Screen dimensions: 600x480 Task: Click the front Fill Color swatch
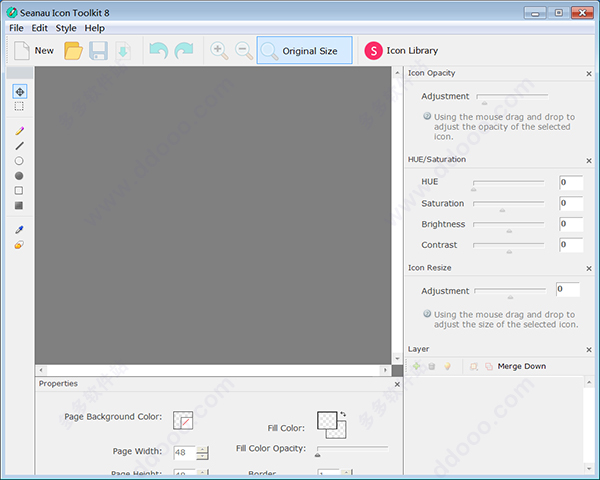coord(327,420)
